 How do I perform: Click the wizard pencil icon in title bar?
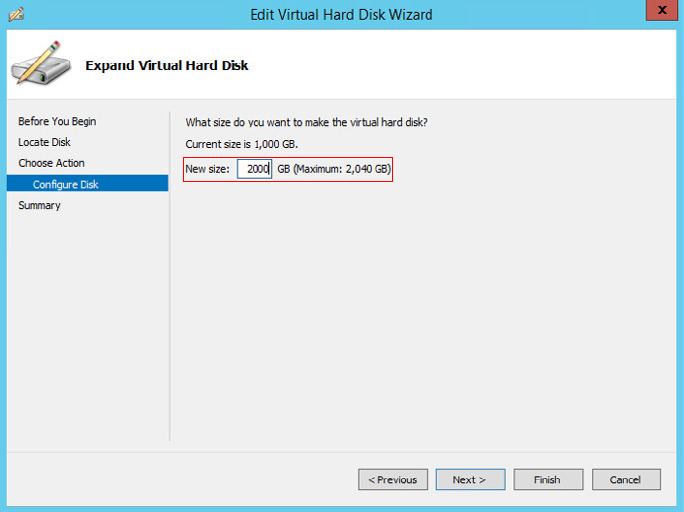point(16,14)
